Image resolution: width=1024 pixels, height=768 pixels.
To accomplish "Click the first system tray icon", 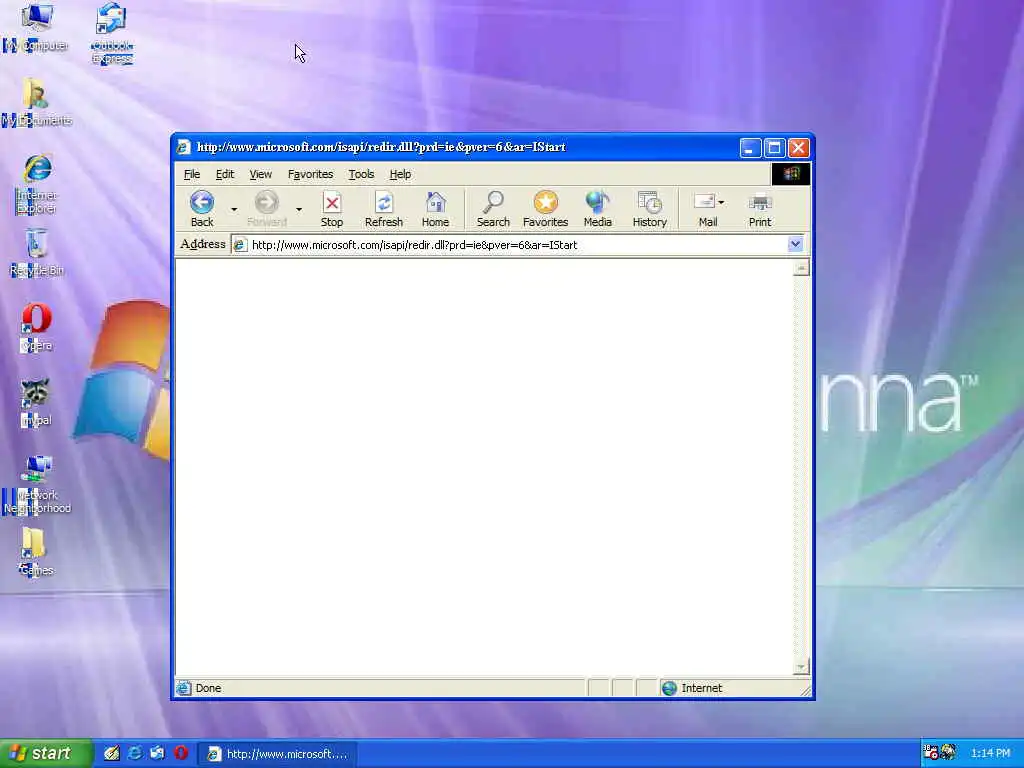I will 931,752.
